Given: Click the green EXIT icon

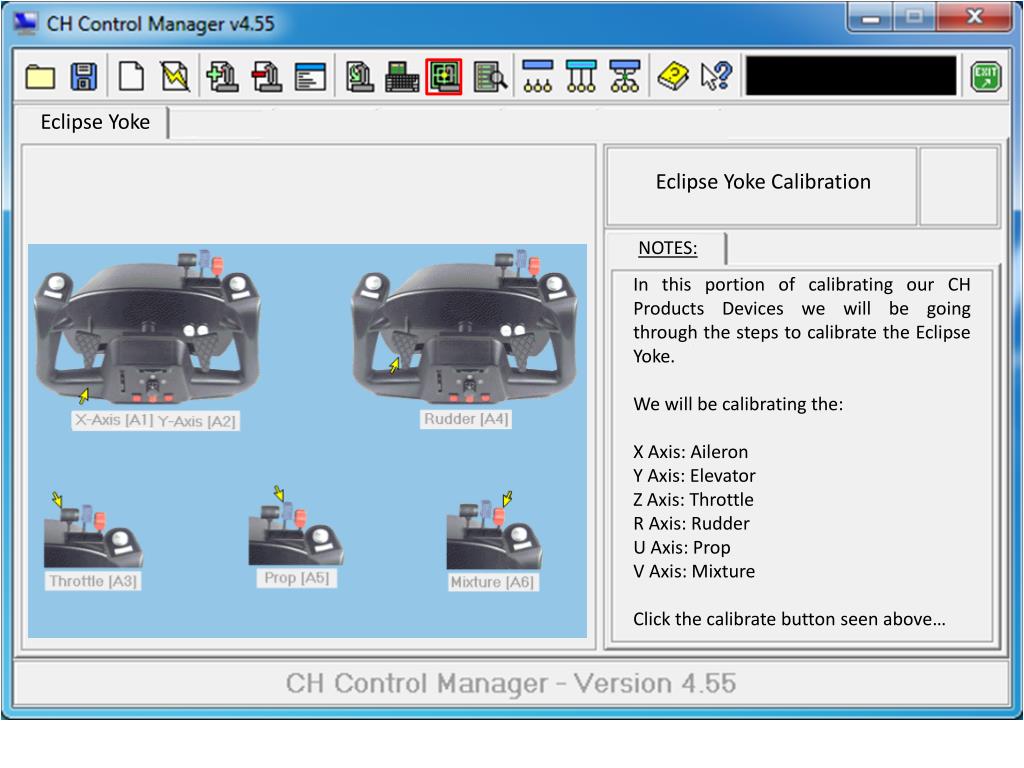Looking at the screenshot, I should [x=985, y=76].
